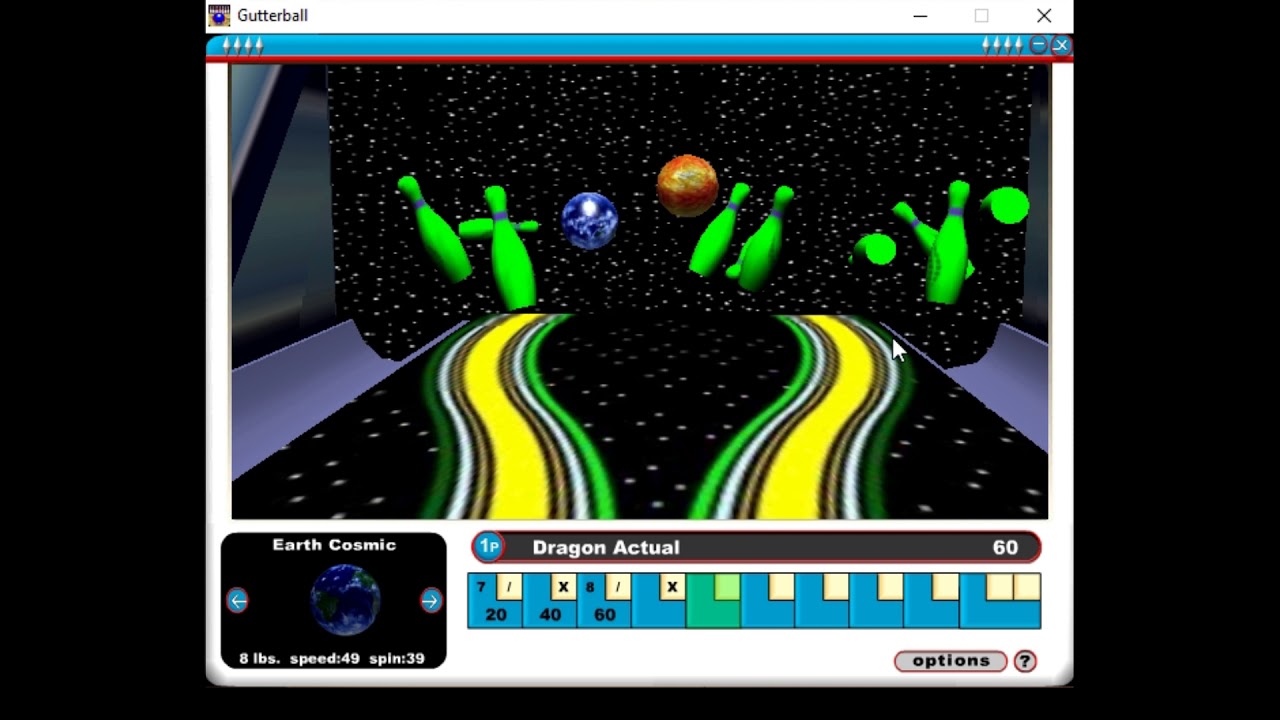Viewport: 1280px width, 720px height.
Task: Select the next ball with the right arrow
Action: tap(431, 601)
